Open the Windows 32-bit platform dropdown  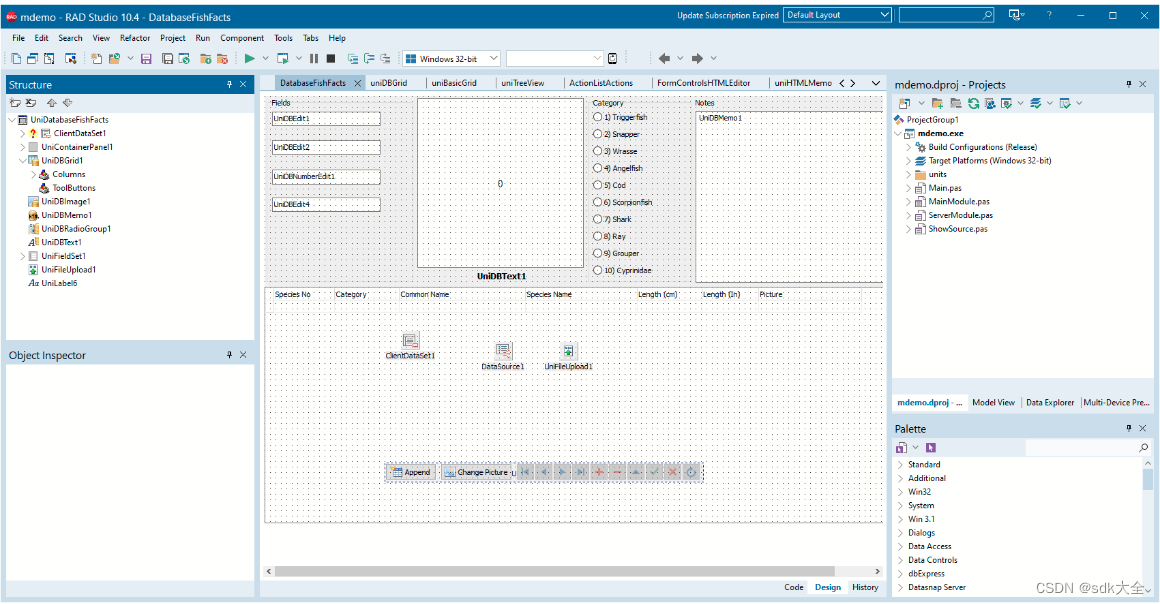tap(451, 58)
